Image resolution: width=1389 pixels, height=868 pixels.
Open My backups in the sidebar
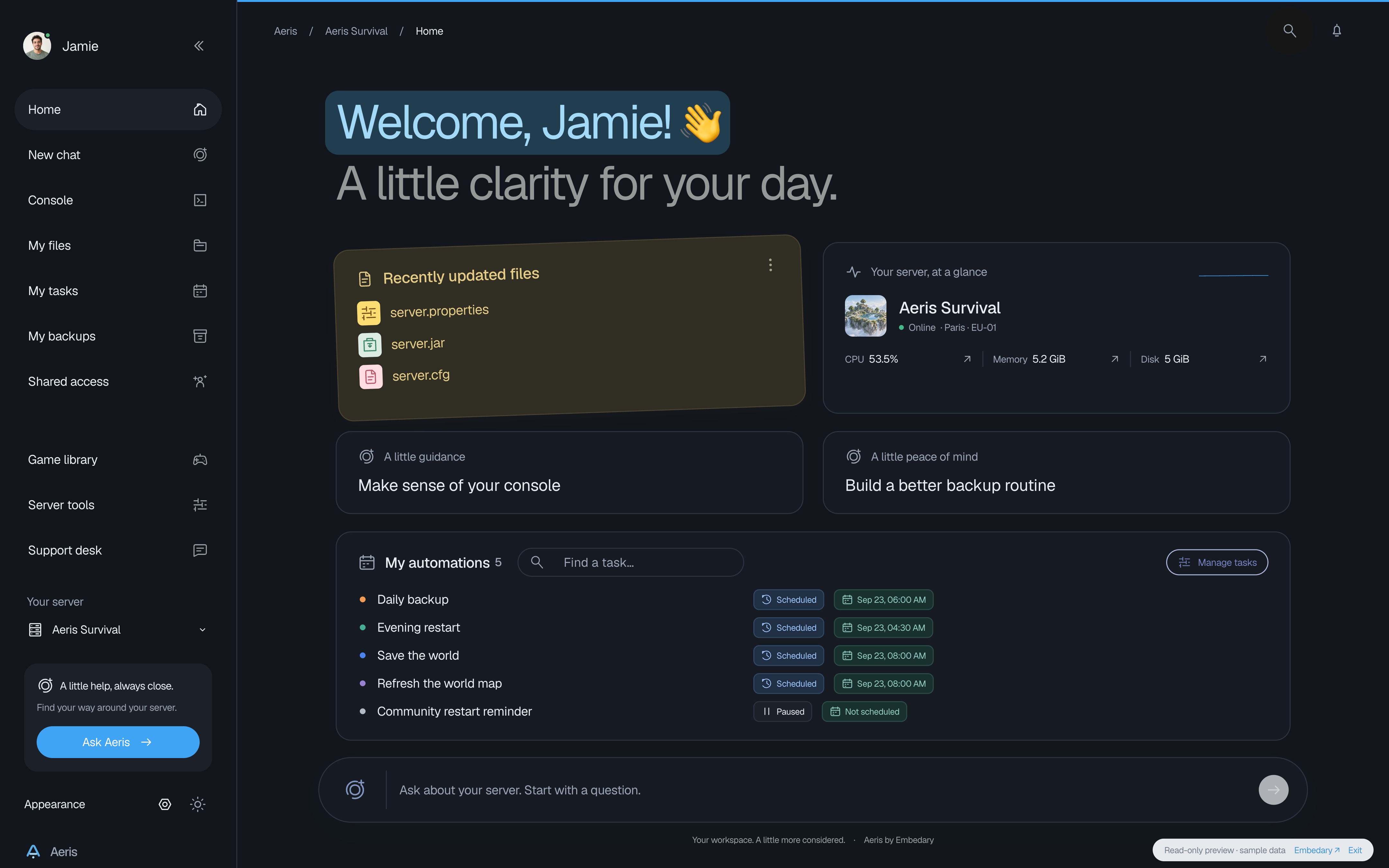tap(118, 336)
